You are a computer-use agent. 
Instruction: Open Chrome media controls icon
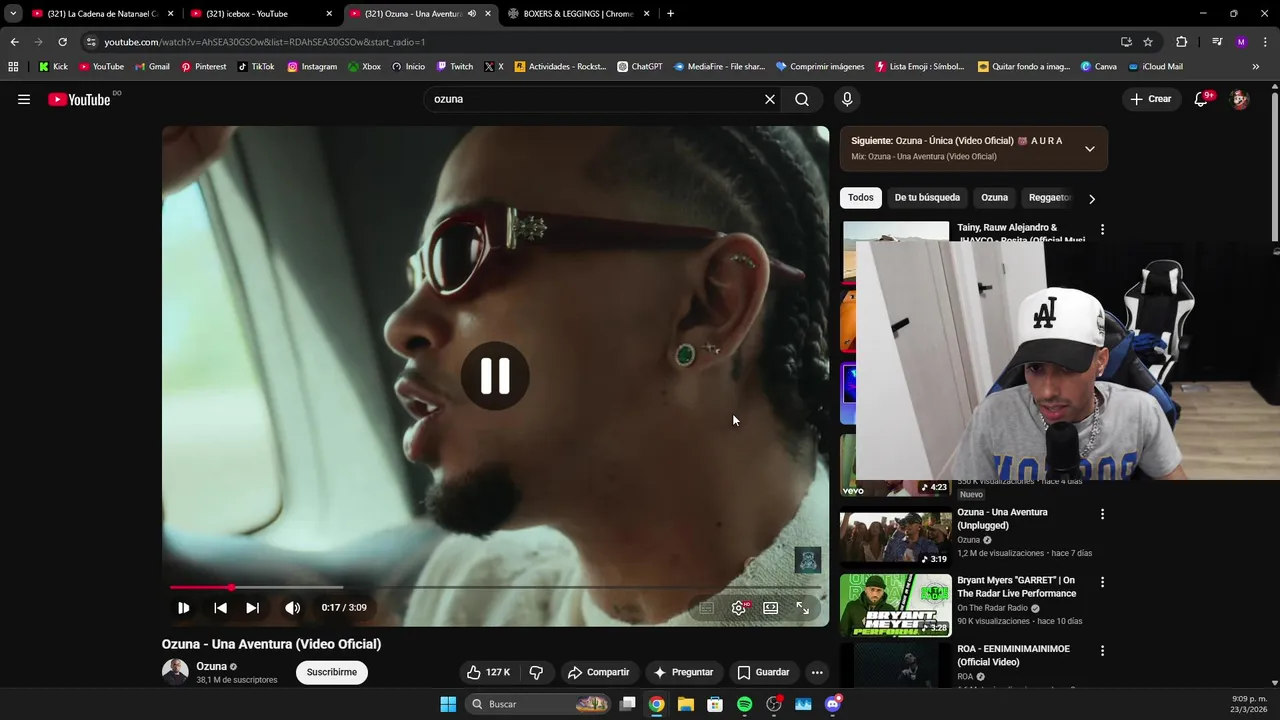tap(1217, 42)
